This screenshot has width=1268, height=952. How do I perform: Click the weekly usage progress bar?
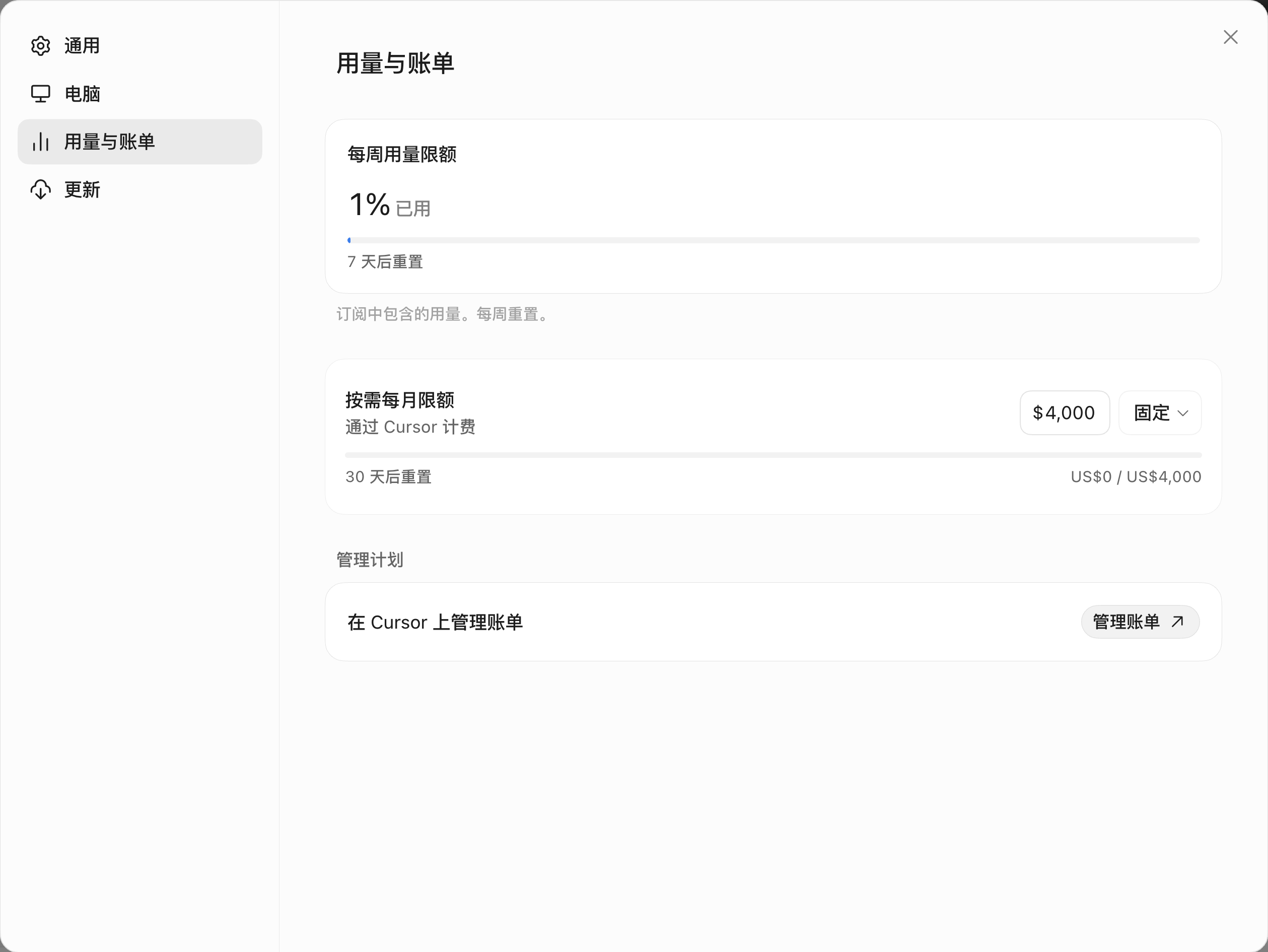pyautogui.click(x=773, y=240)
